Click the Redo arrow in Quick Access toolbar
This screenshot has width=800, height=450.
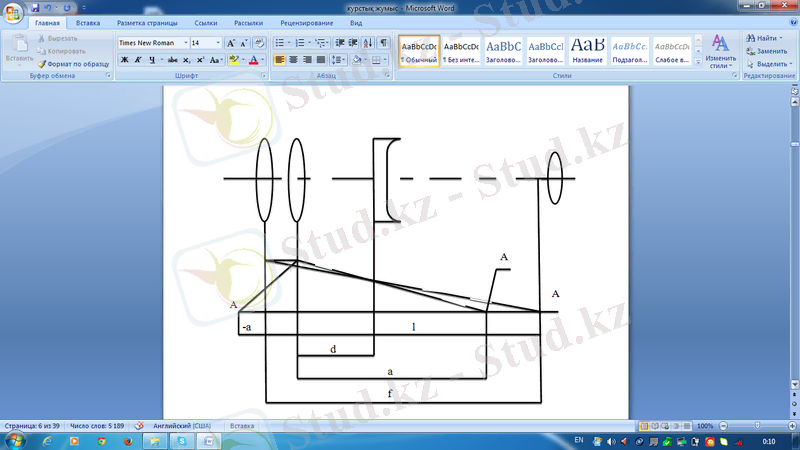click(67, 8)
